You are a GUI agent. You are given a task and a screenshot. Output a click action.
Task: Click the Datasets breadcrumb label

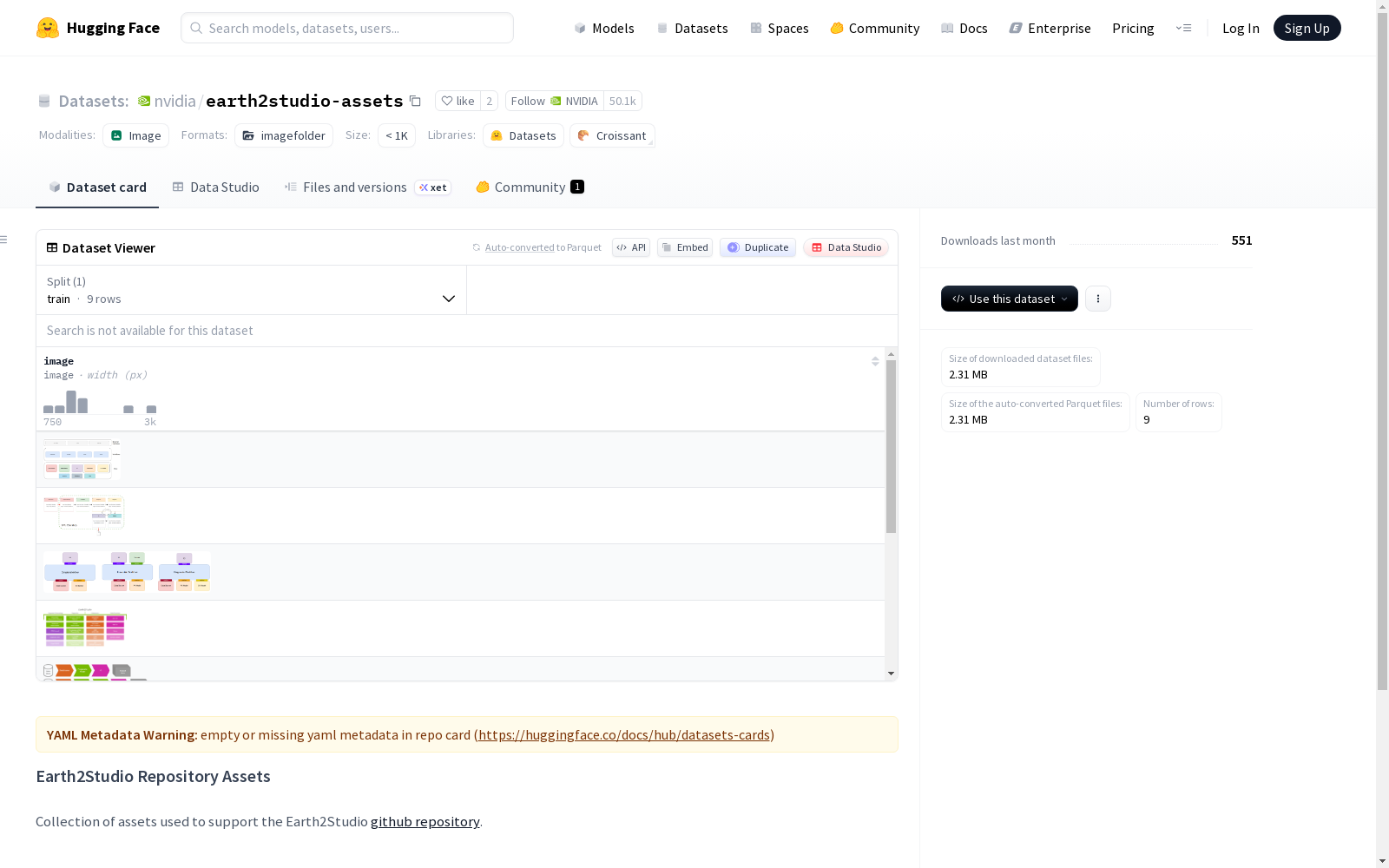(93, 101)
